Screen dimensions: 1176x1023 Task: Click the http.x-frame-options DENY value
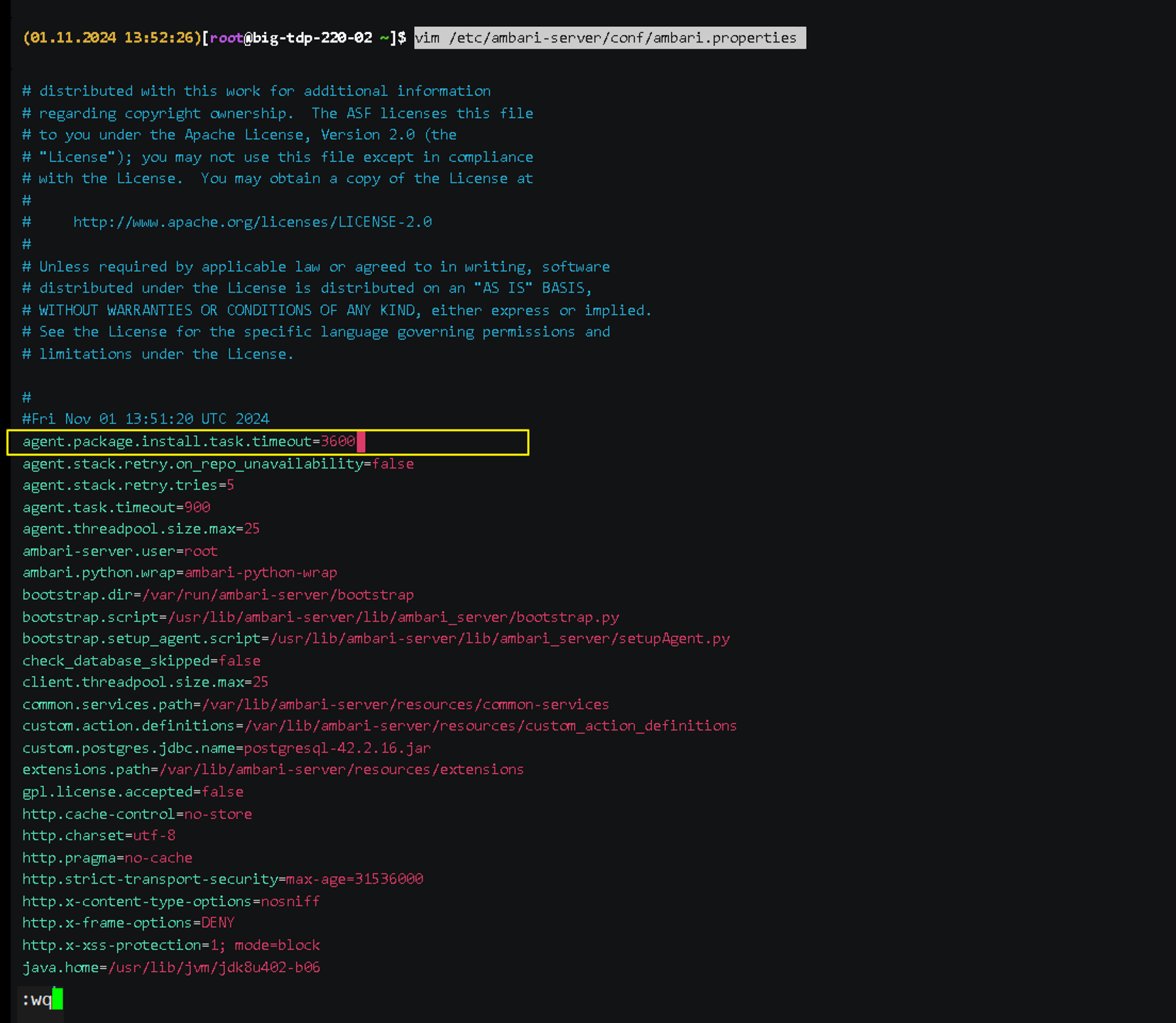217,923
